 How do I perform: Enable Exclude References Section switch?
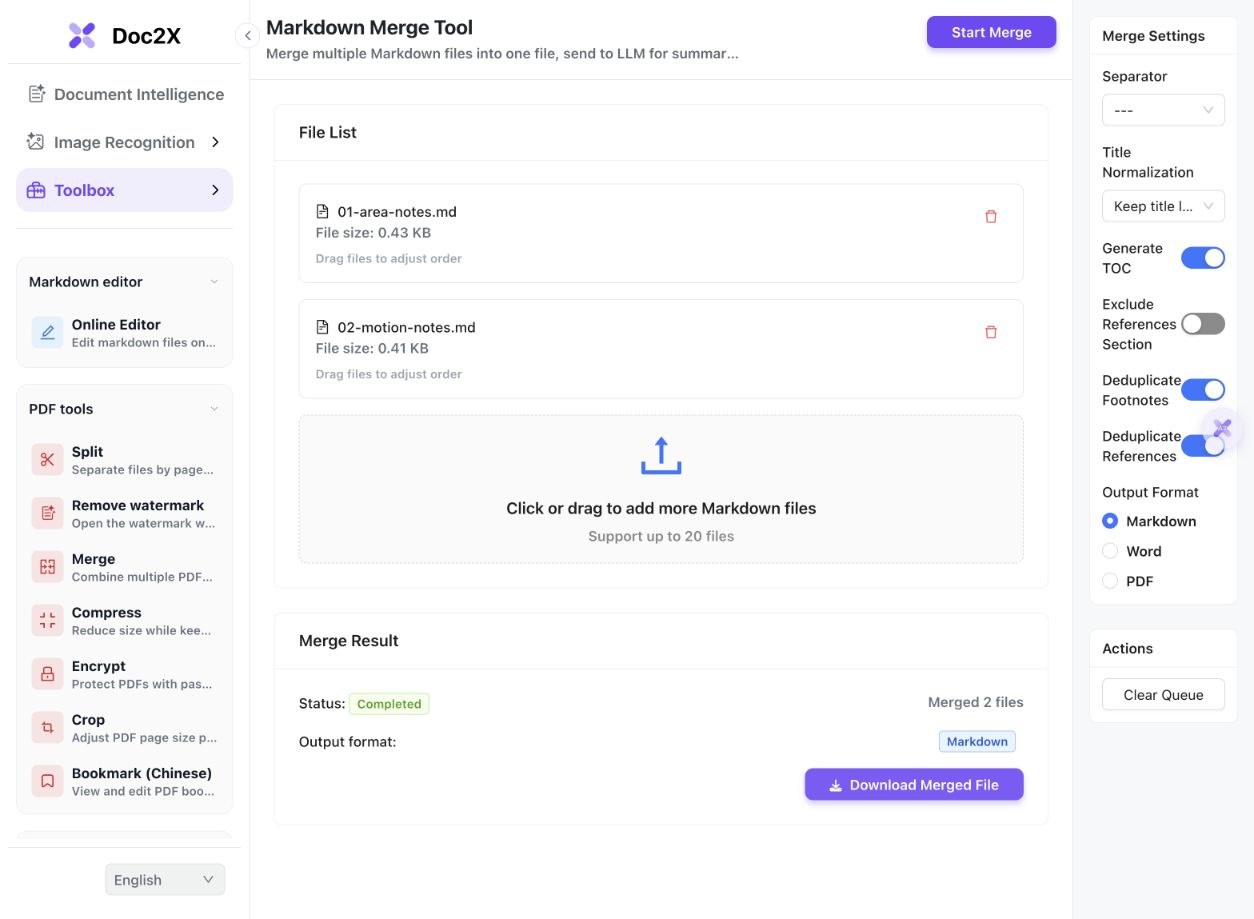pos(1203,324)
